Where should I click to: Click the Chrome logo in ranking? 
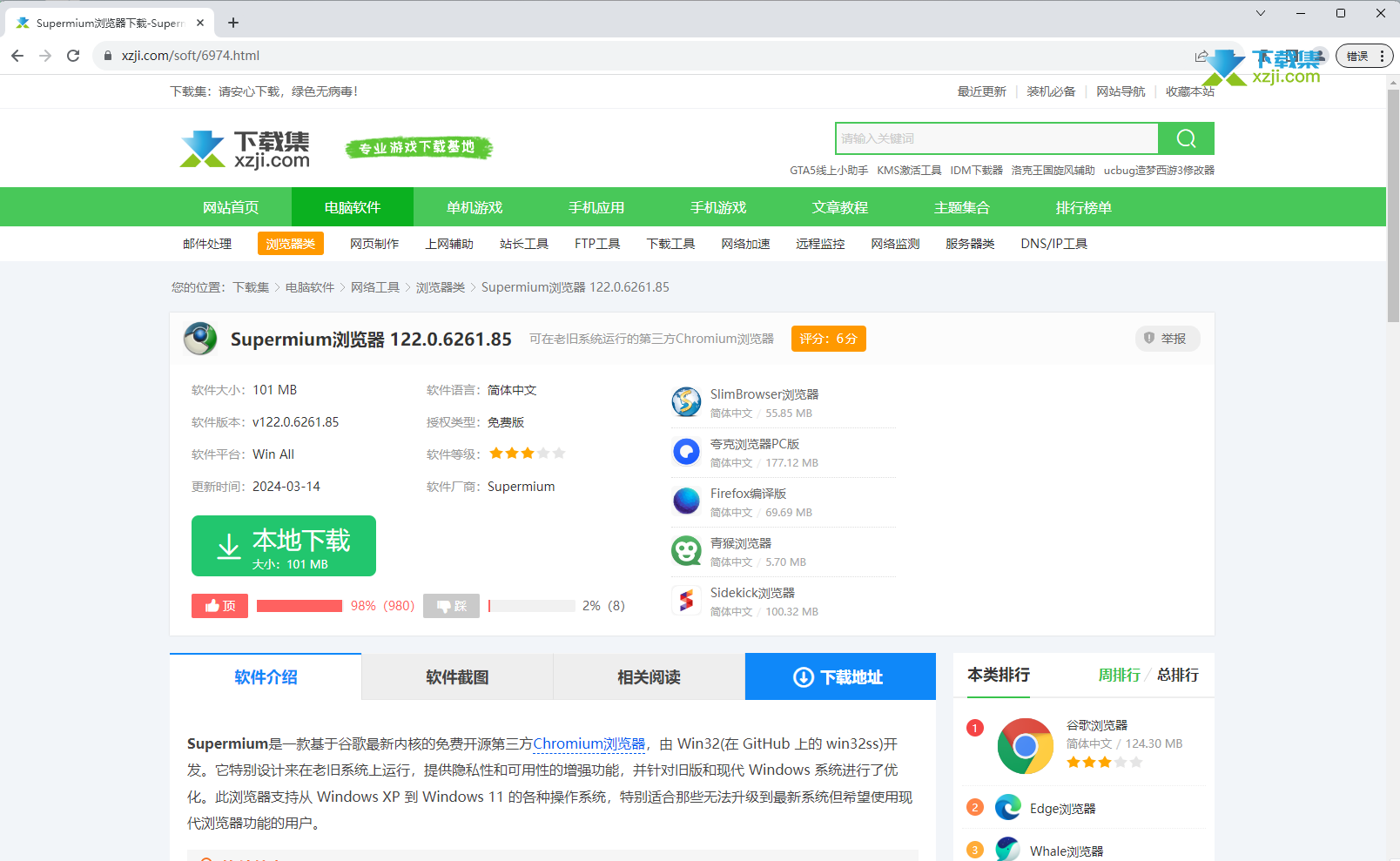point(1025,746)
